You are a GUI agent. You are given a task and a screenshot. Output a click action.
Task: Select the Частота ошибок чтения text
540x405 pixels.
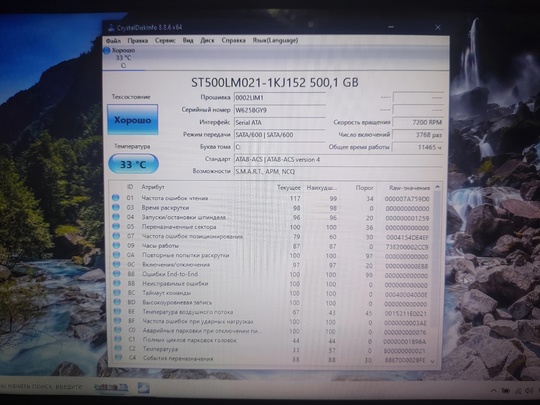[175, 198]
